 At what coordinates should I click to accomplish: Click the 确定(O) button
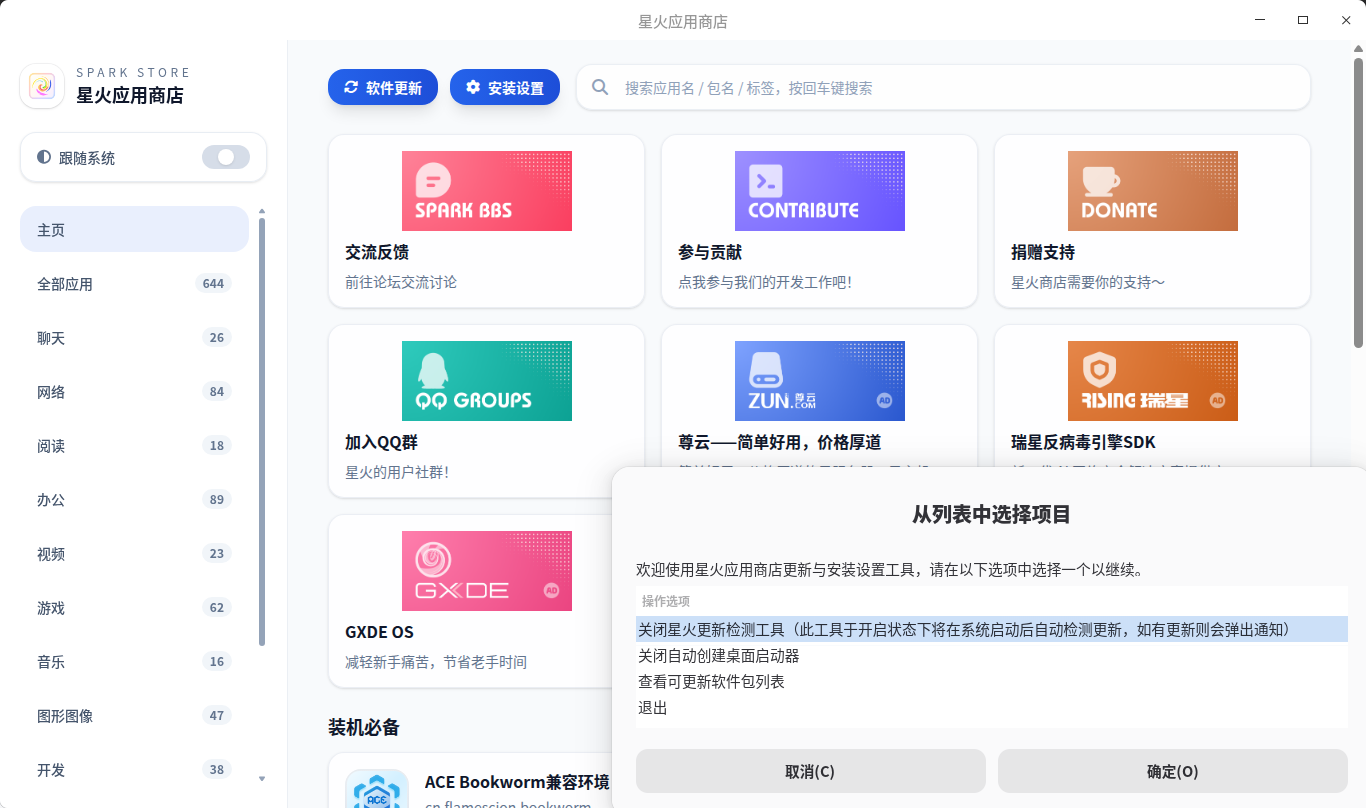[1172, 771]
